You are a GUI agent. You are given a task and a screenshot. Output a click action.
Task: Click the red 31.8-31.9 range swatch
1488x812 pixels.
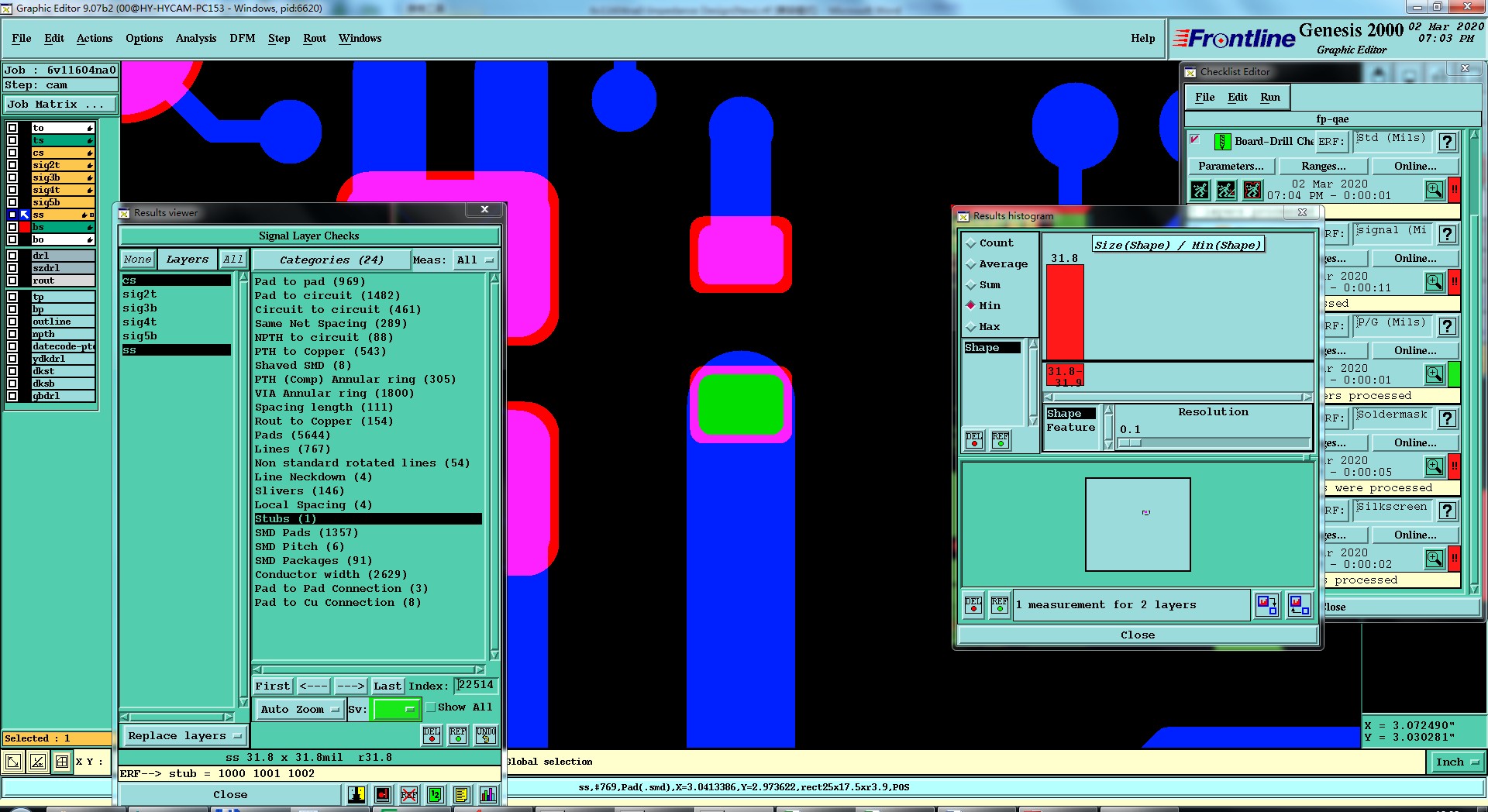click(x=1065, y=376)
